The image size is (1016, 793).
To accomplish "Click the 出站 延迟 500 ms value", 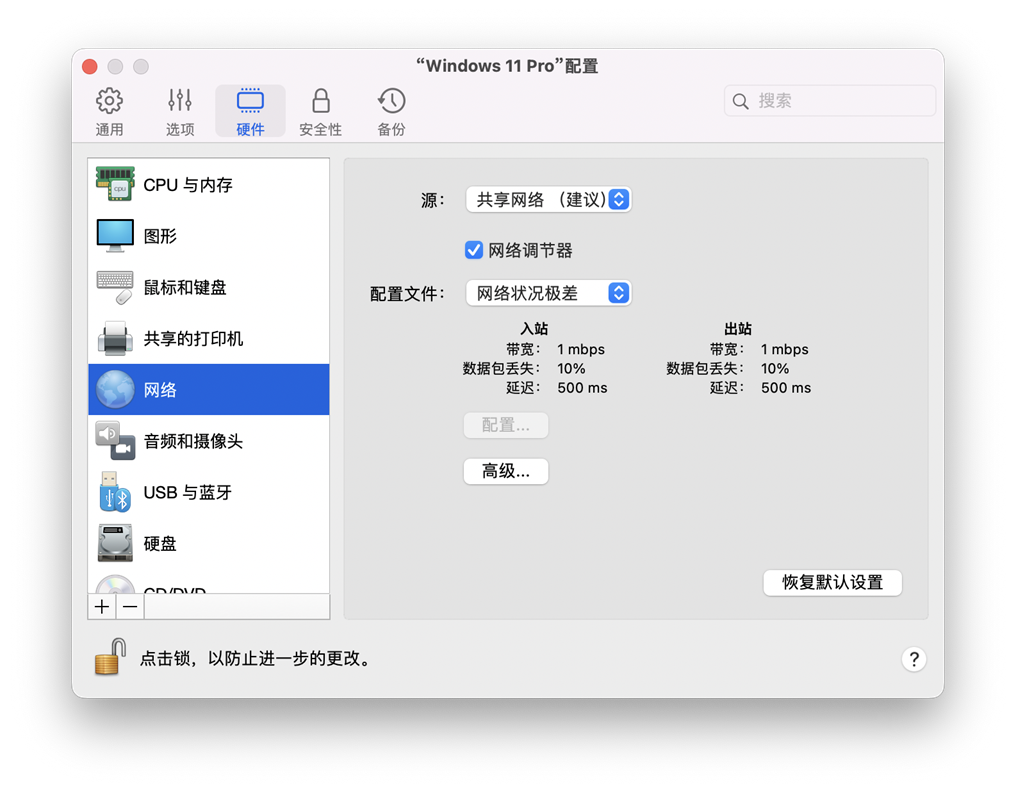I will [x=785, y=388].
